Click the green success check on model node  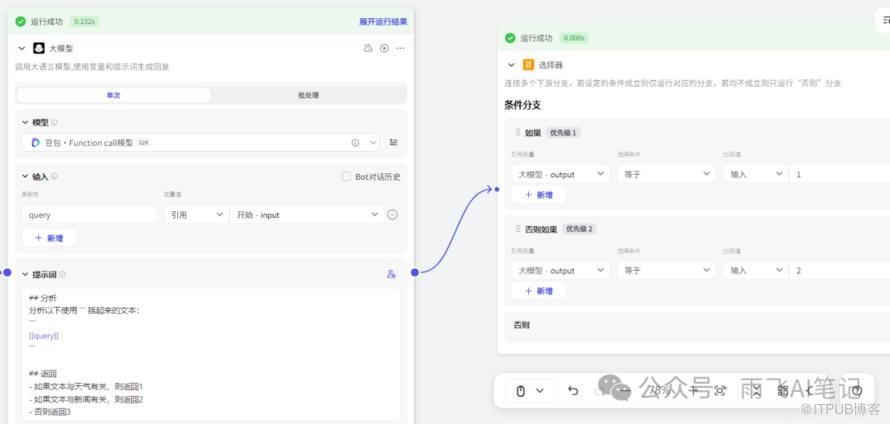20,22
